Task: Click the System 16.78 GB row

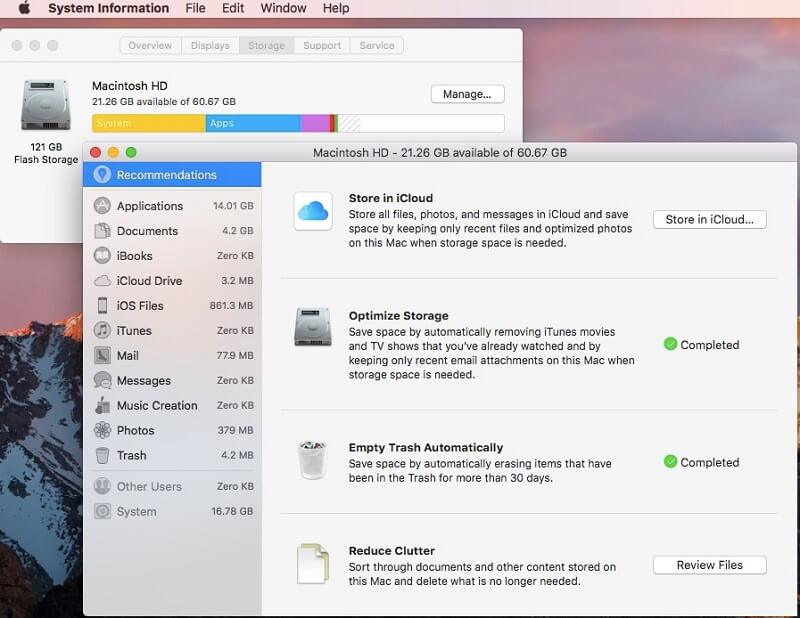Action: 172,511
